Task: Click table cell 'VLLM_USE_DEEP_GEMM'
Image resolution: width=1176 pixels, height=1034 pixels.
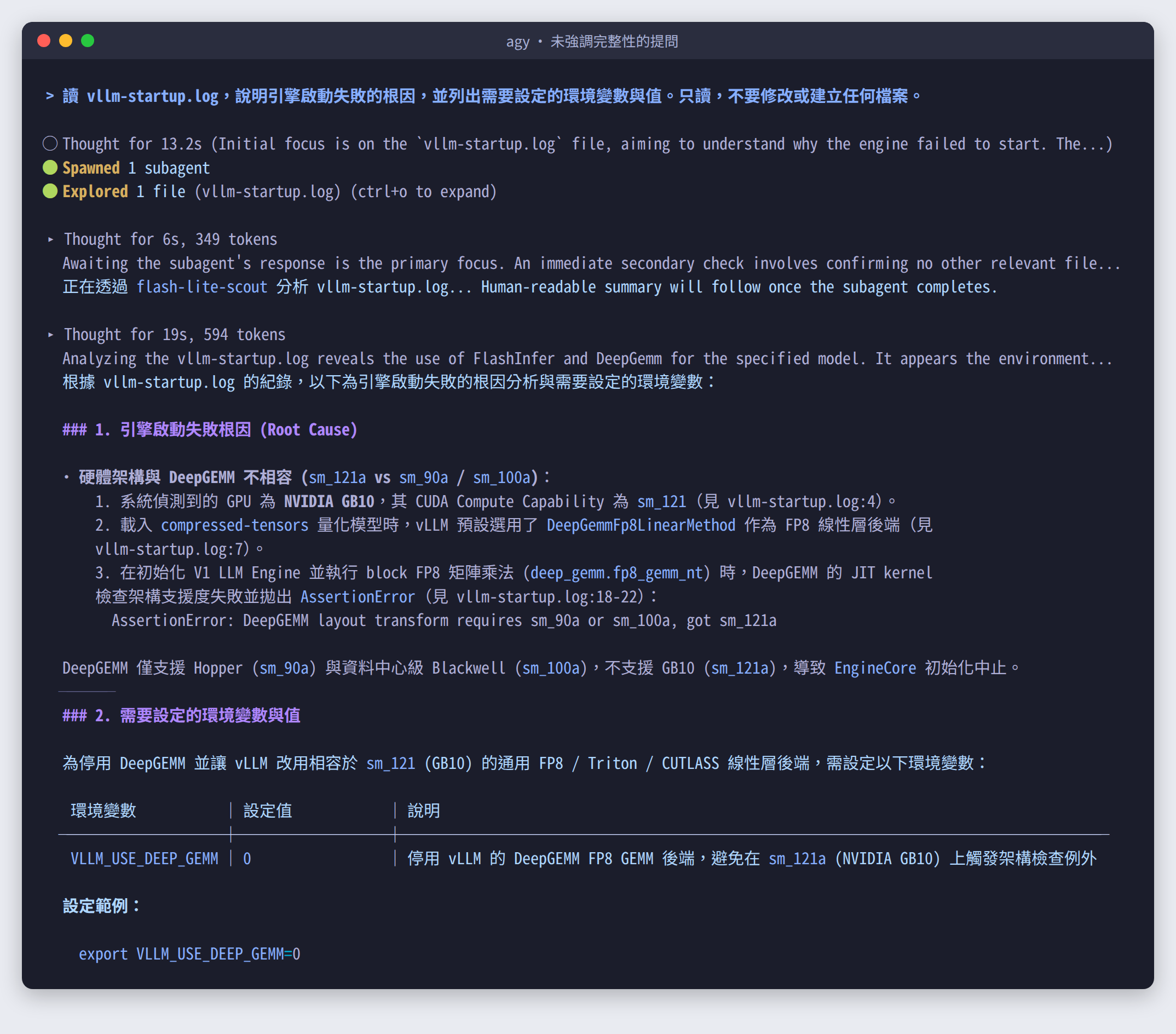Action: [x=145, y=859]
